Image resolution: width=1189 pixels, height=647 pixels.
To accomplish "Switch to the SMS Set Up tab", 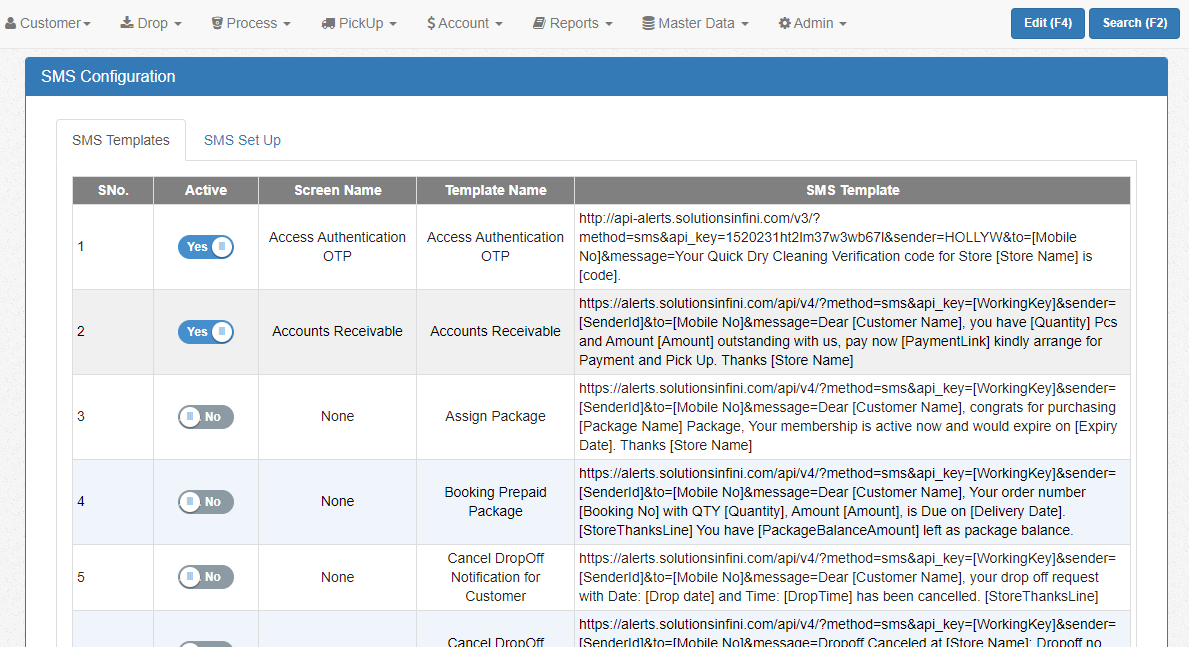I will click(x=242, y=140).
